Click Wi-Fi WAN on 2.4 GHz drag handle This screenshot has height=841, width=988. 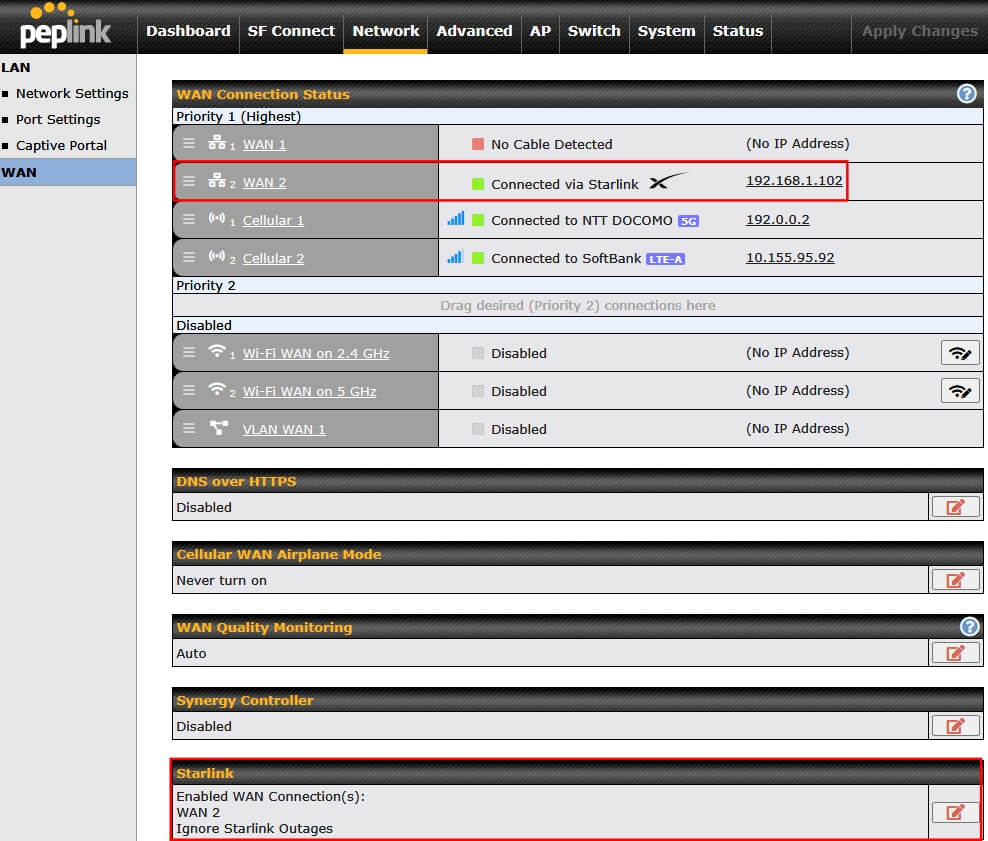coord(189,352)
